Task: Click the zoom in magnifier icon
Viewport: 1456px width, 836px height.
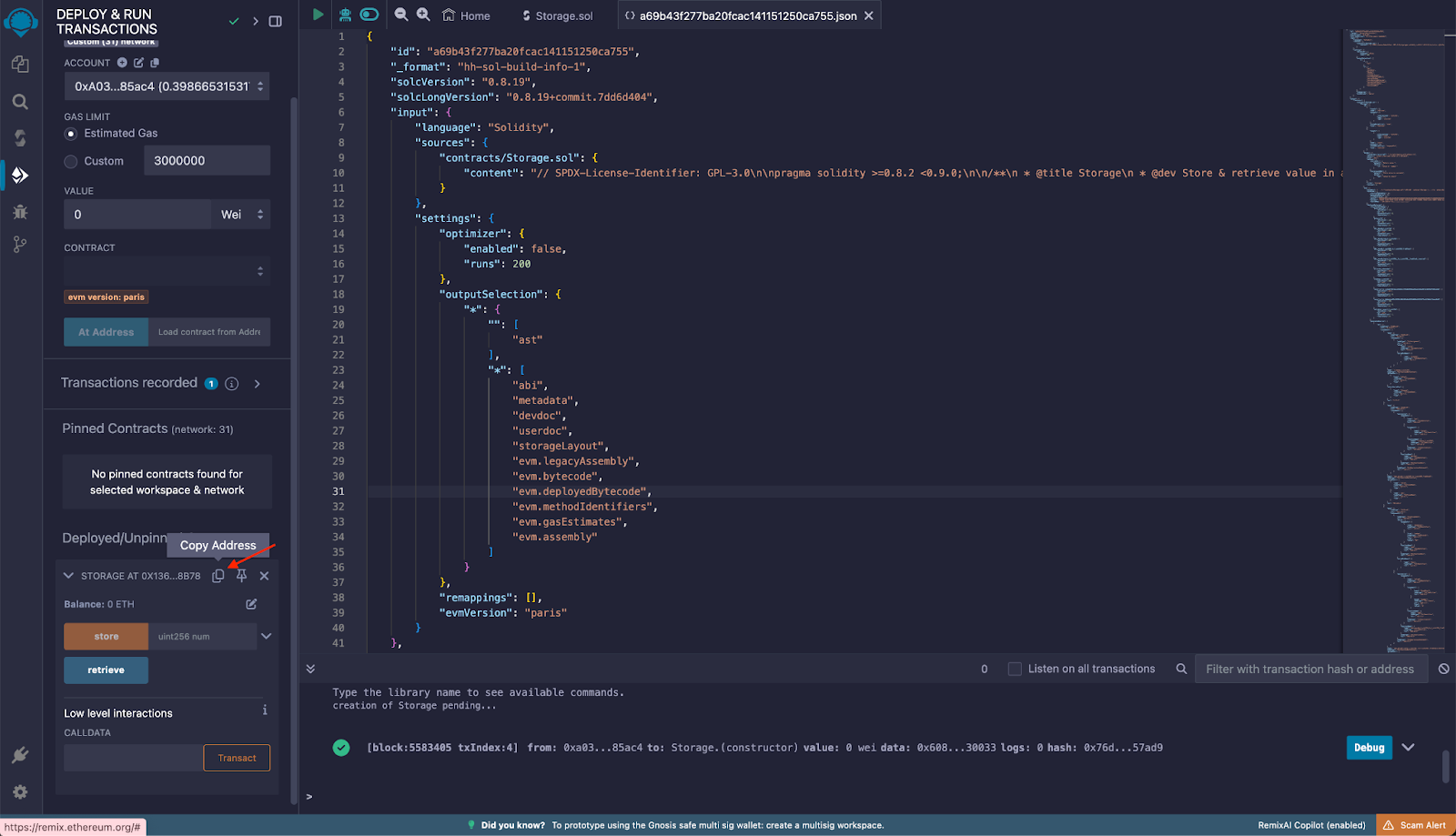Action: [423, 15]
